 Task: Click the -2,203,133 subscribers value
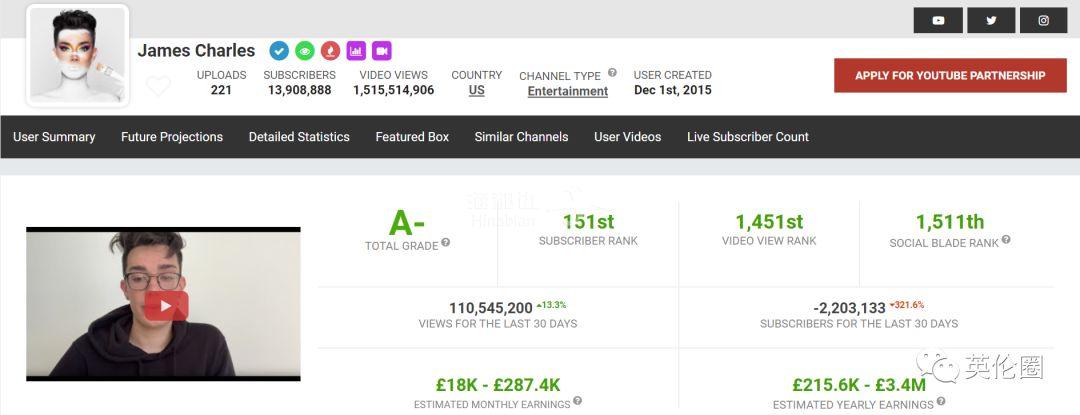tap(849, 308)
